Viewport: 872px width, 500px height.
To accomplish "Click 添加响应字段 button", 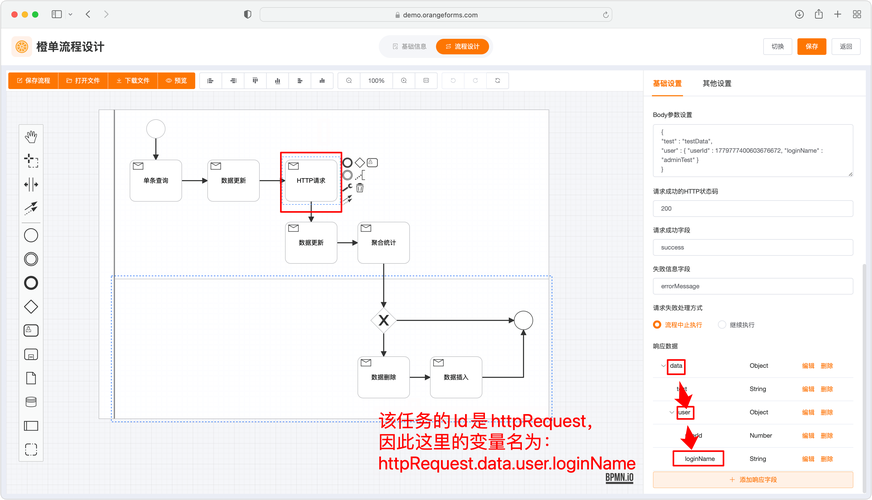I will (x=753, y=479).
